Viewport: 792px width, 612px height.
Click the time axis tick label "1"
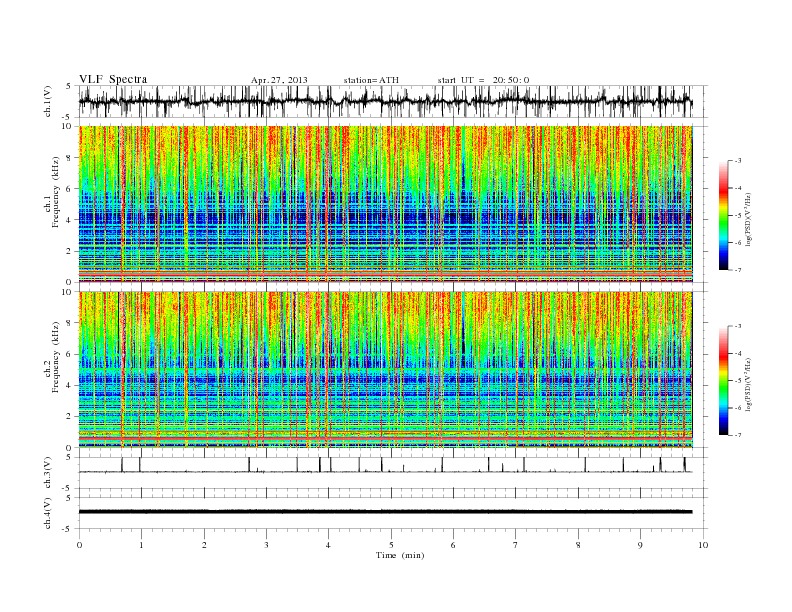(141, 545)
